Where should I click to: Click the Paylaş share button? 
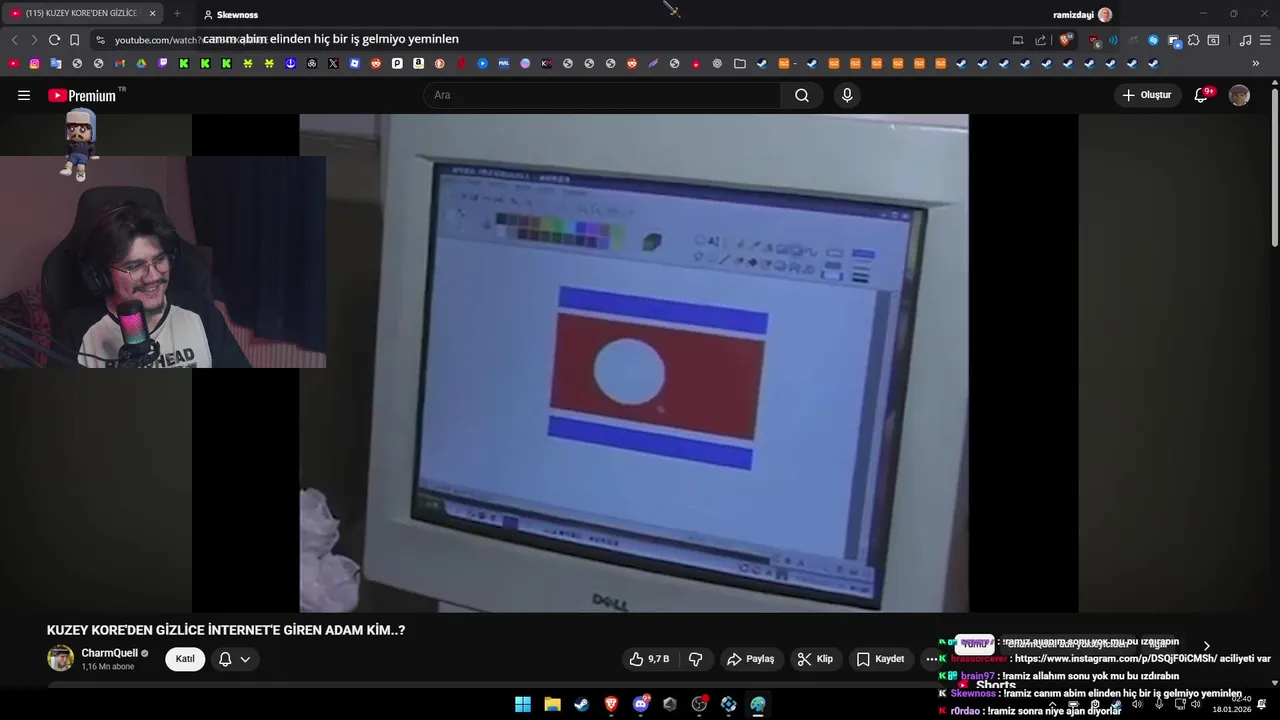751,659
